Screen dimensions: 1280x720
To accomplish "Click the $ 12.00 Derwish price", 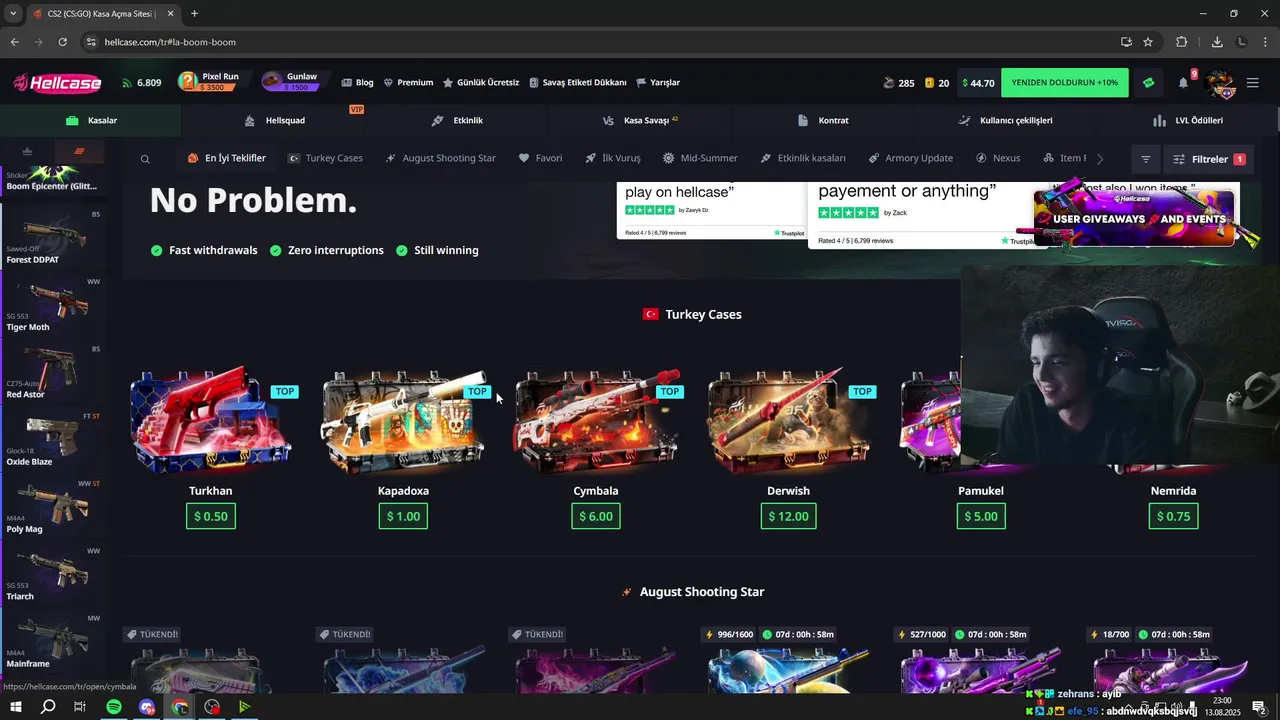I will point(788,516).
